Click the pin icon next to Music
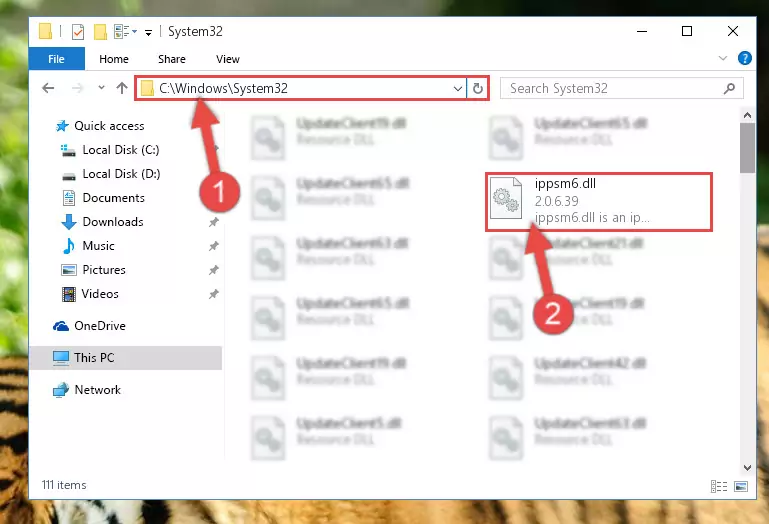 213,246
